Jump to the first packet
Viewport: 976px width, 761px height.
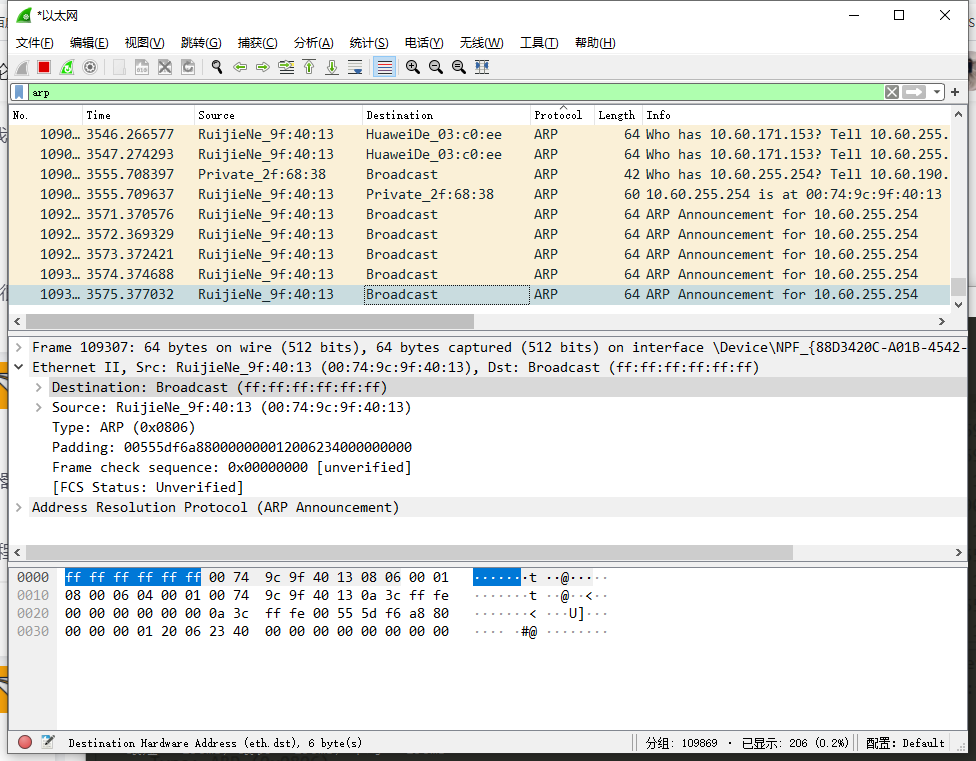pos(309,67)
